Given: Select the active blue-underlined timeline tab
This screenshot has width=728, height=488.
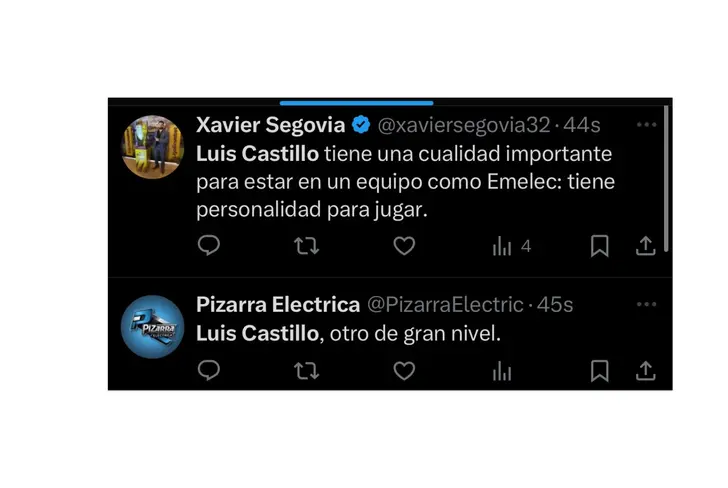Looking at the screenshot, I should pyautogui.click(x=357, y=103).
